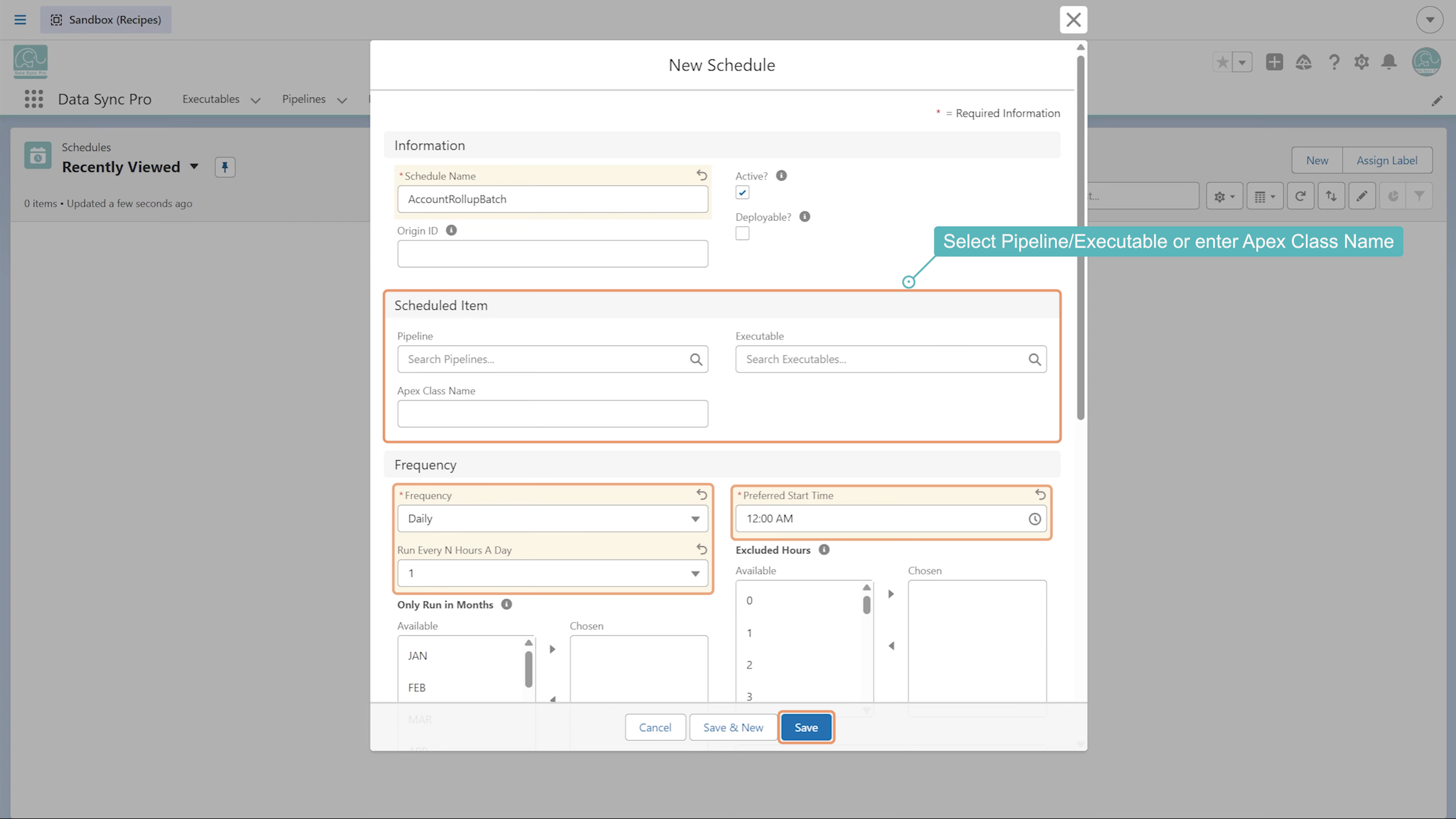Uncheck the Active? checkbox
The height and width of the screenshot is (819, 1456).
coord(742,193)
